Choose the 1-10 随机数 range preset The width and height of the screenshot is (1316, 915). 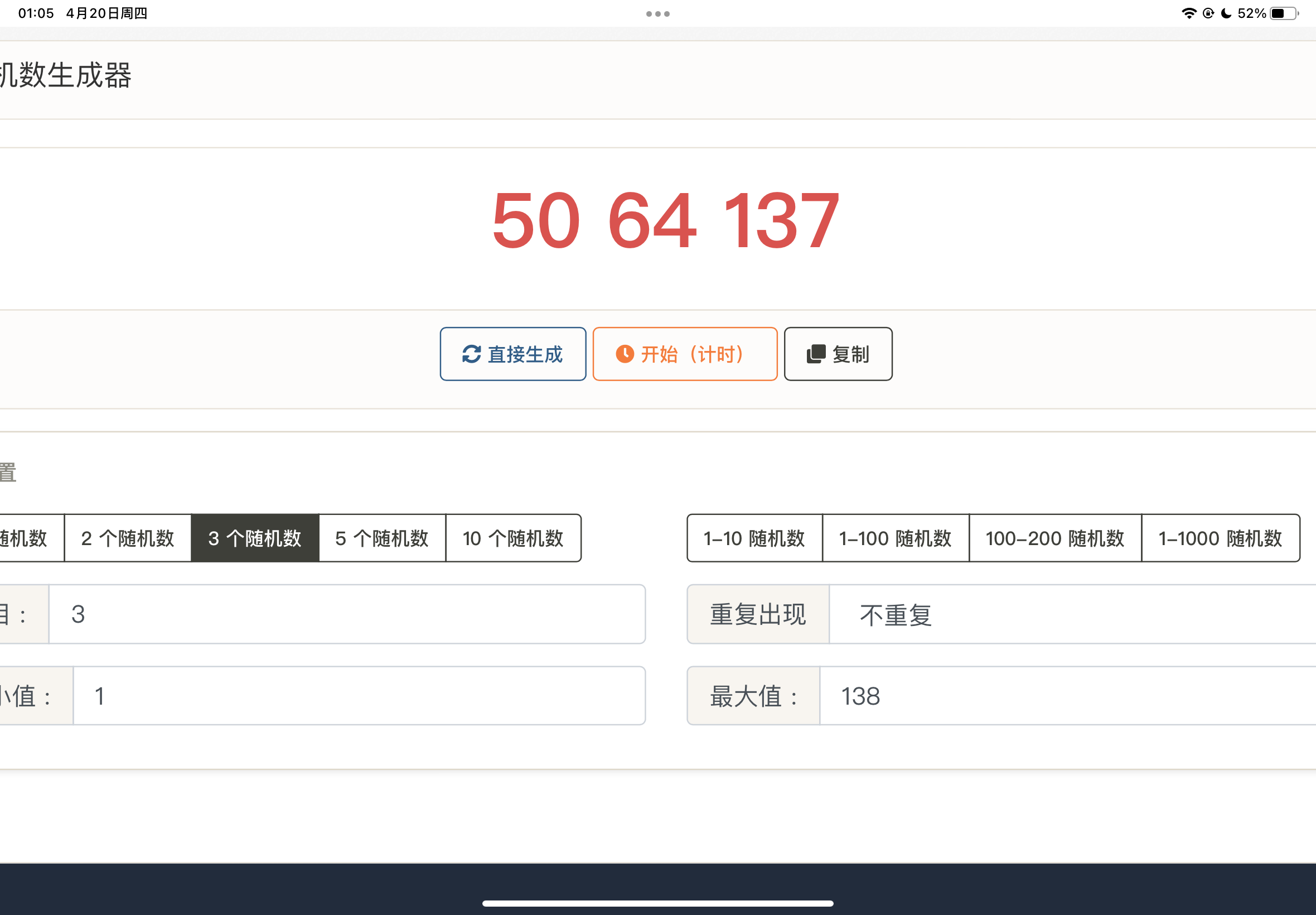754,538
